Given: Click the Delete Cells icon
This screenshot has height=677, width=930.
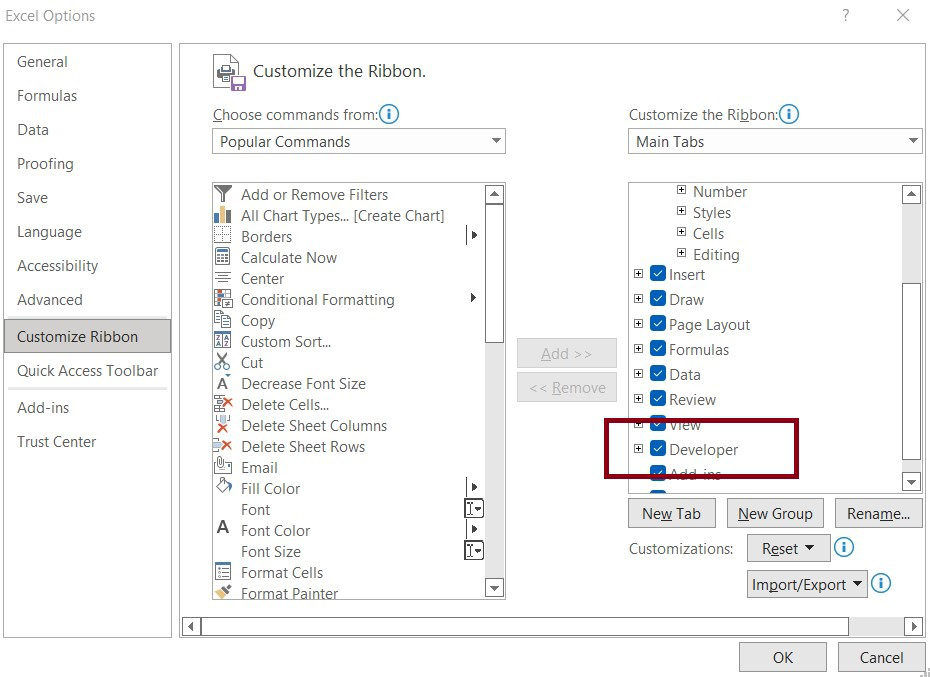Looking at the screenshot, I should 223,404.
